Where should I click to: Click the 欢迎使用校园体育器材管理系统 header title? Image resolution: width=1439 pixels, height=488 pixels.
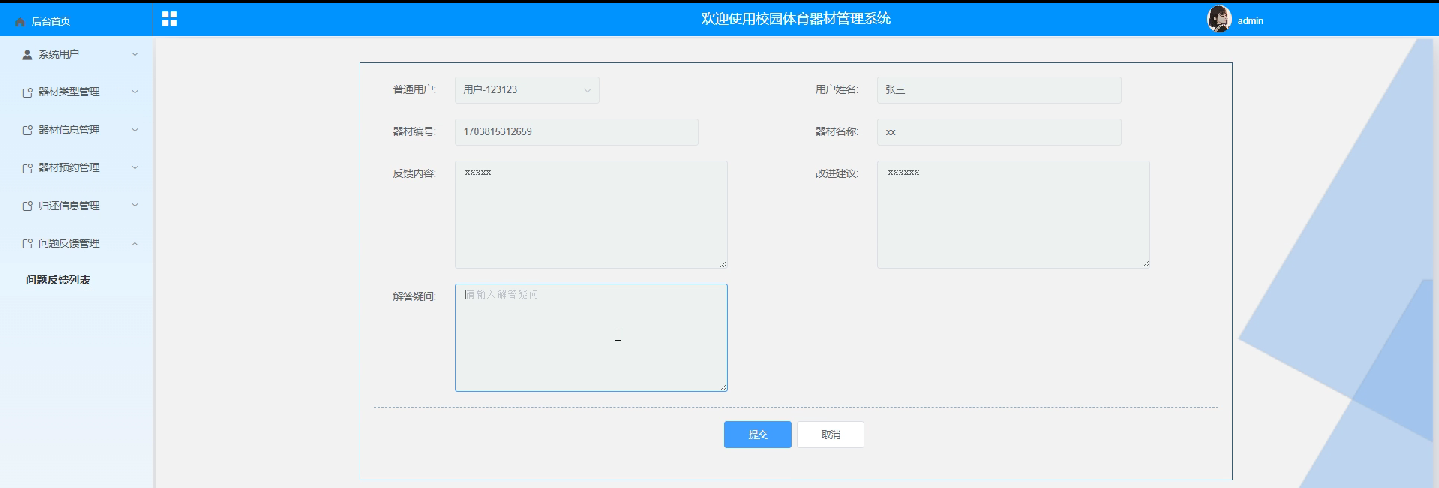[796, 19]
